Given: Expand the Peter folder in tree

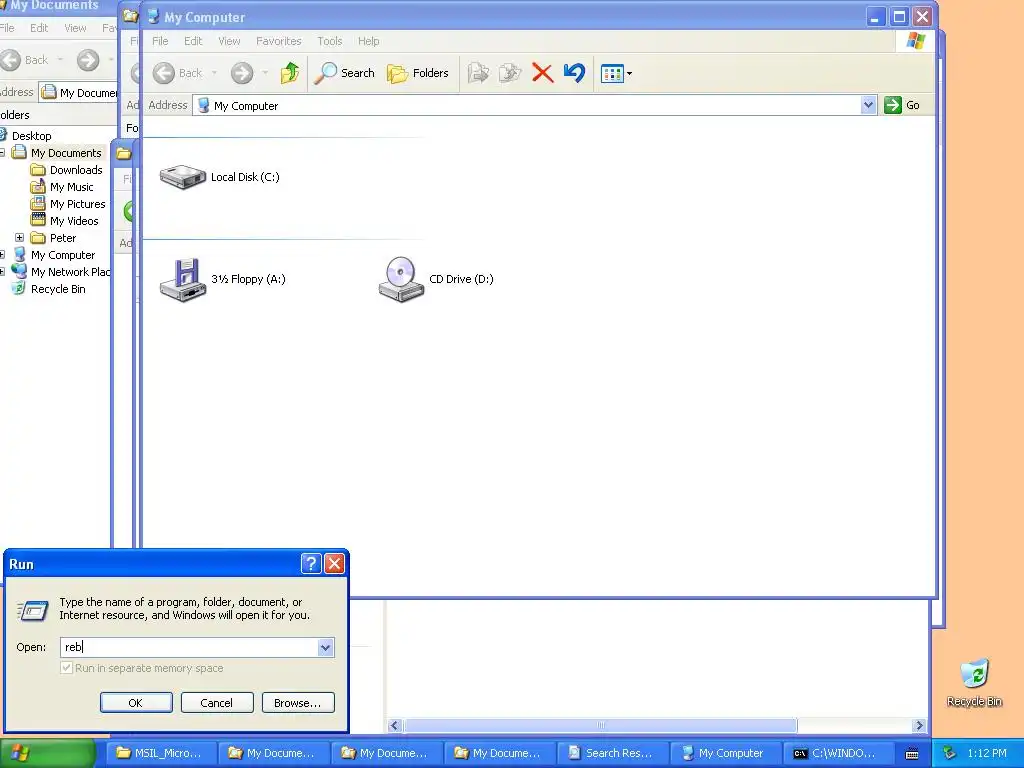Looking at the screenshot, I should (20, 238).
